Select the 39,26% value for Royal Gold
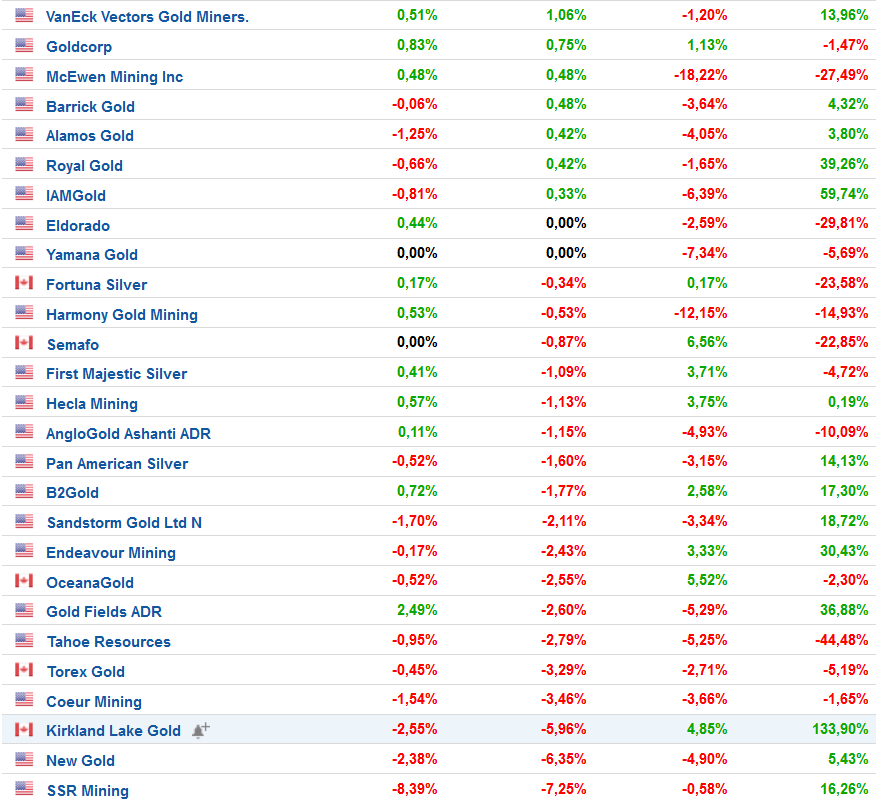The height and width of the screenshot is (804, 876). [844, 164]
